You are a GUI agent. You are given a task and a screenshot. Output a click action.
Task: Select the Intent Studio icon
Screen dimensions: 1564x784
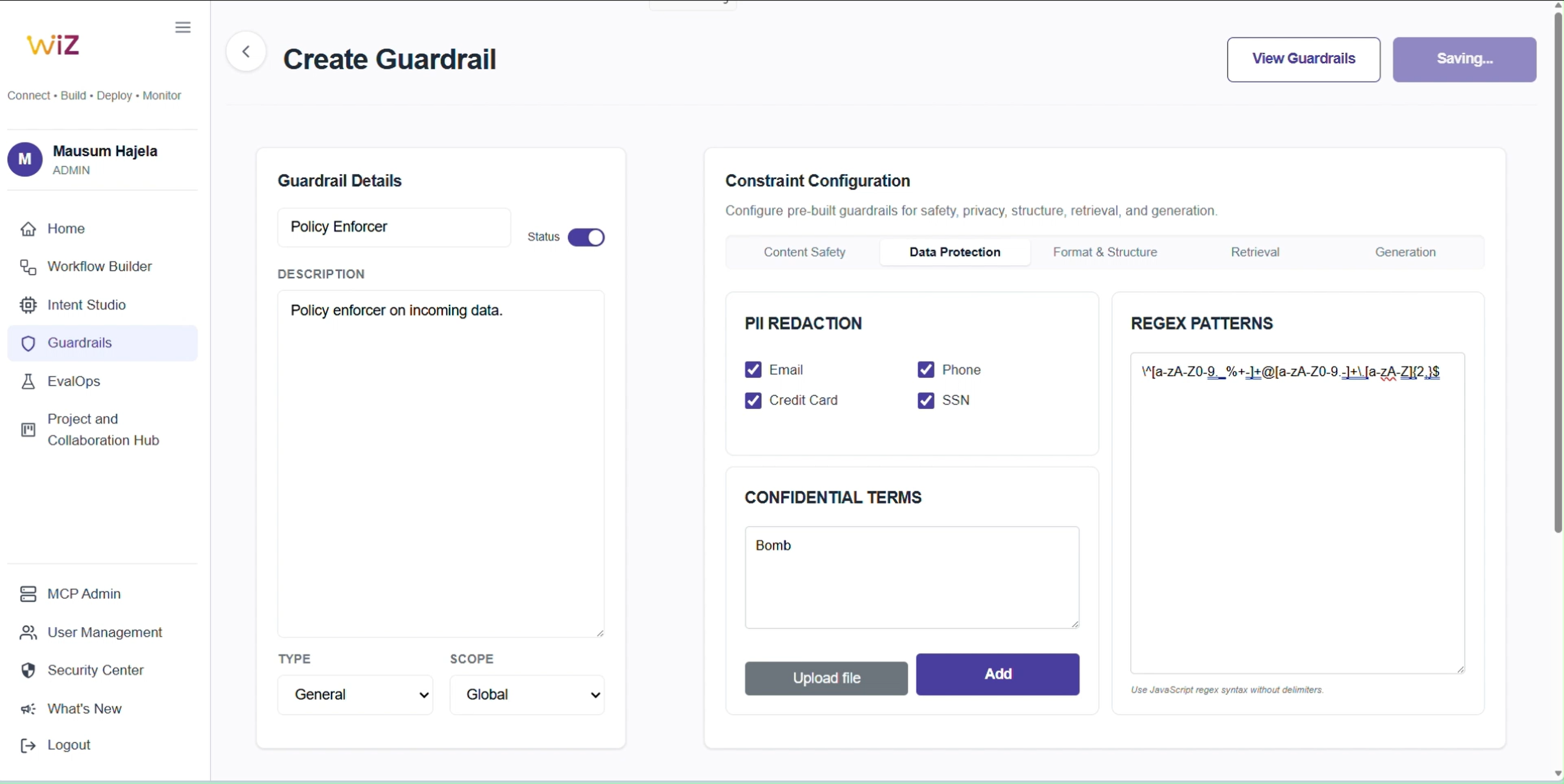[x=28, y=305]
